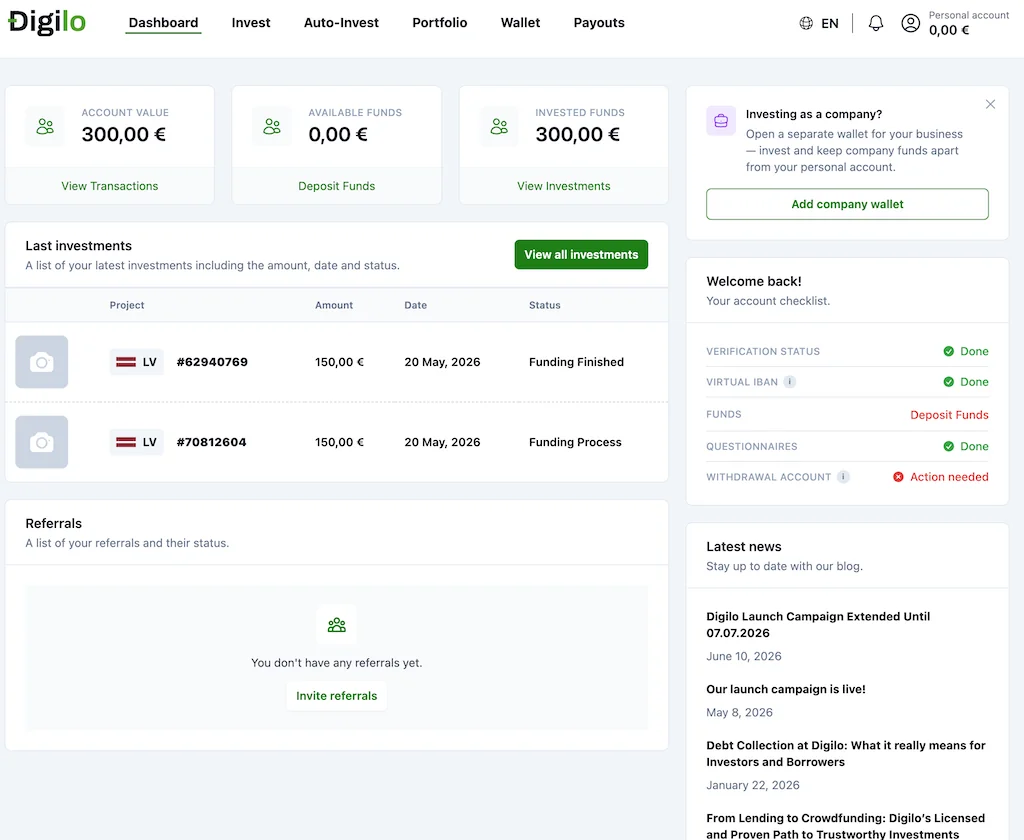Open From Lending to Crowdfunding article
The width and height of the screenshot is (1024, 840).
pyautogui.click(x=845, y=826)
